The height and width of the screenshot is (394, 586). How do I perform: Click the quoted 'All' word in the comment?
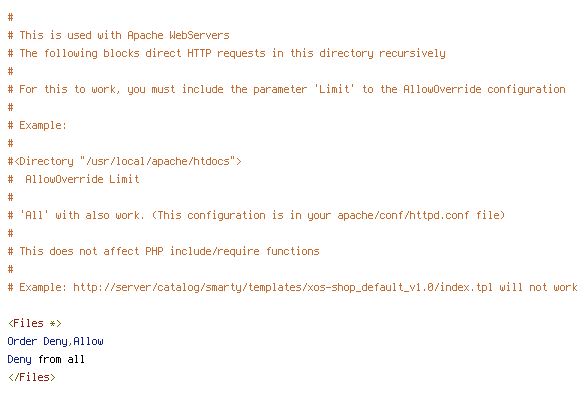coord(34,215)
